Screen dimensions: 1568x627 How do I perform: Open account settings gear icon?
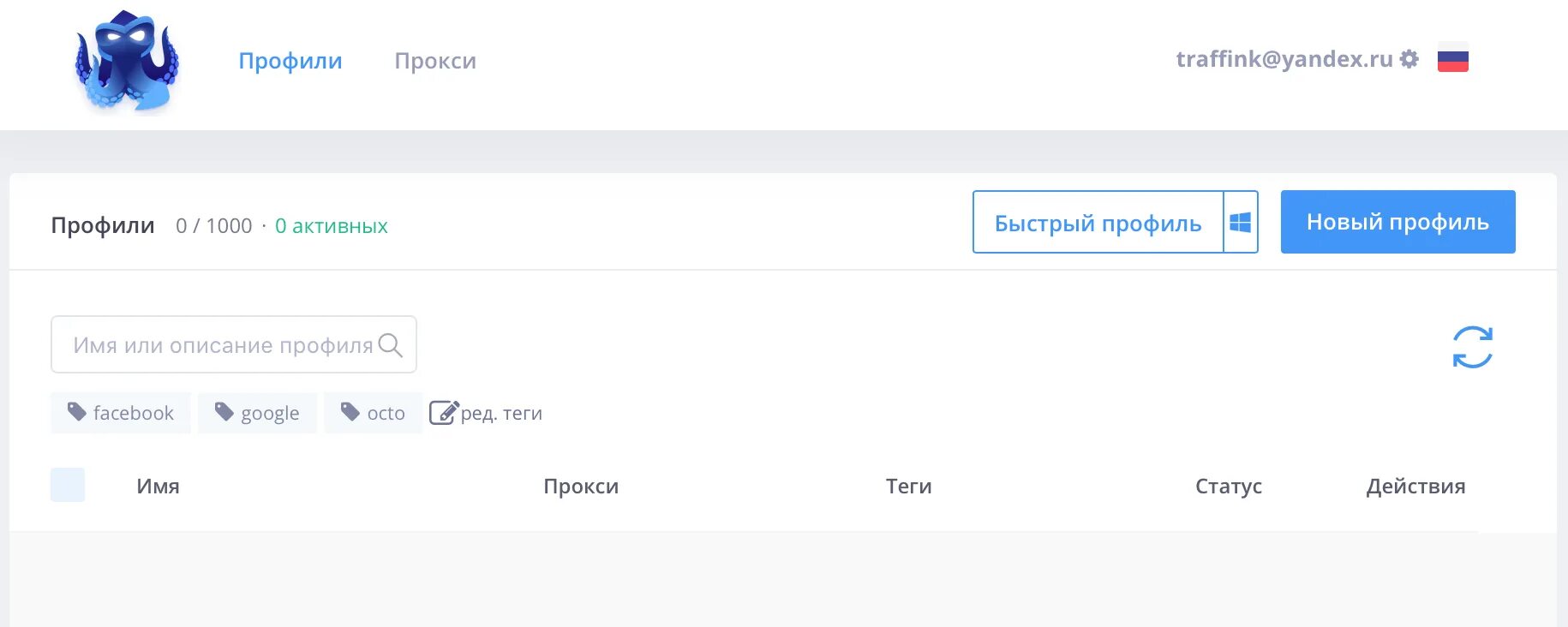pyautogui.click(x=1409, y=59)
